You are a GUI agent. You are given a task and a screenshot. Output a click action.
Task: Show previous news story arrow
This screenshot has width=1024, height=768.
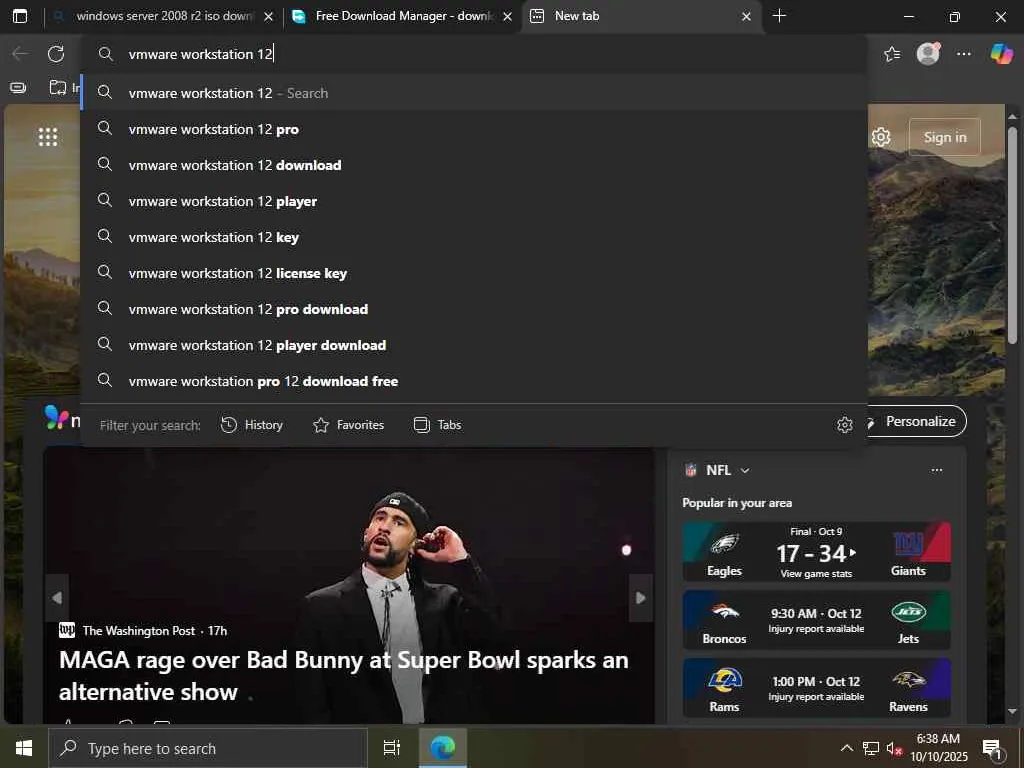coord(57,598)
